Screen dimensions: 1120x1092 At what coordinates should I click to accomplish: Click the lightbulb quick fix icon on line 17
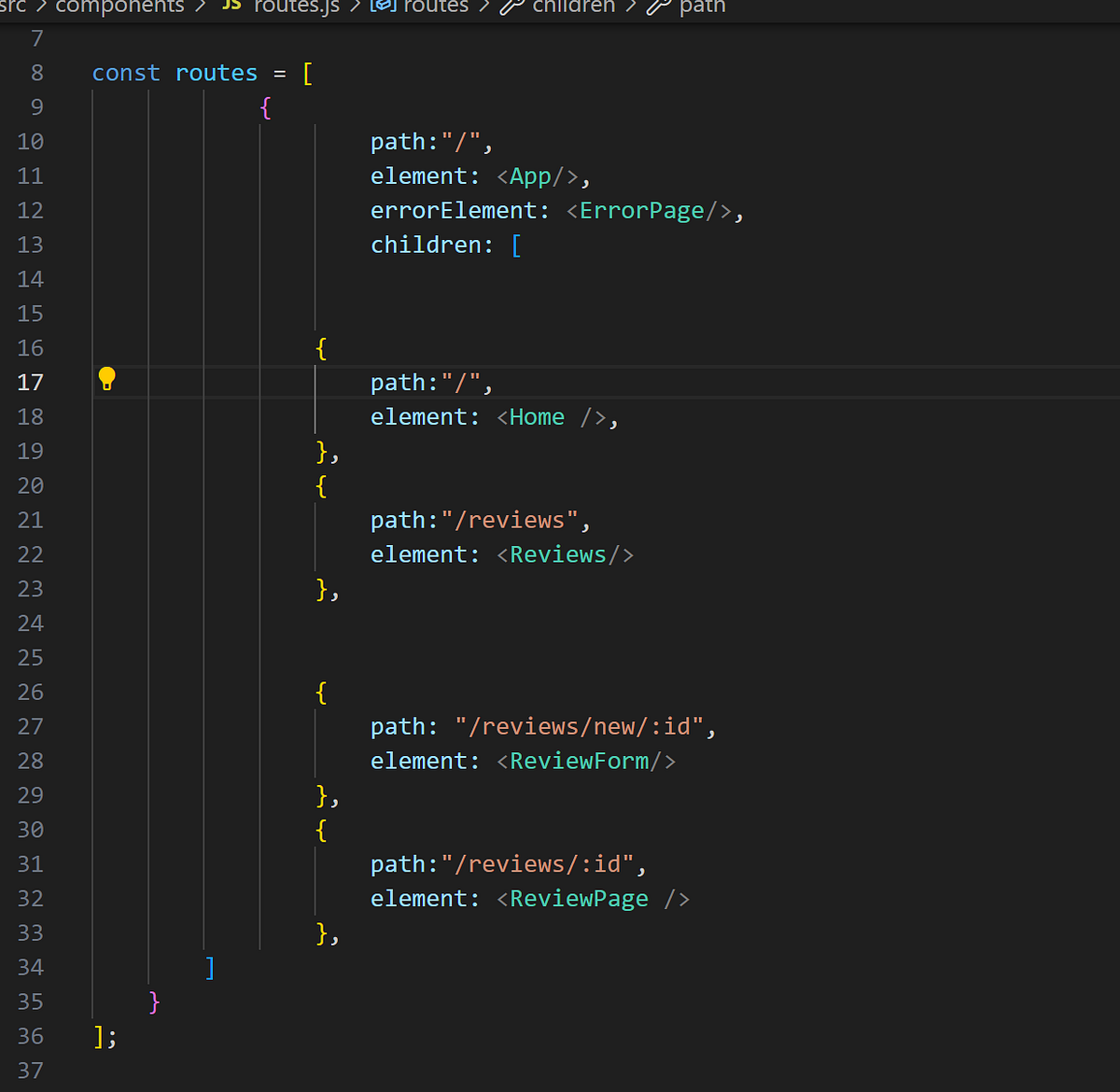pyautogui.click(x=106, y=379)
